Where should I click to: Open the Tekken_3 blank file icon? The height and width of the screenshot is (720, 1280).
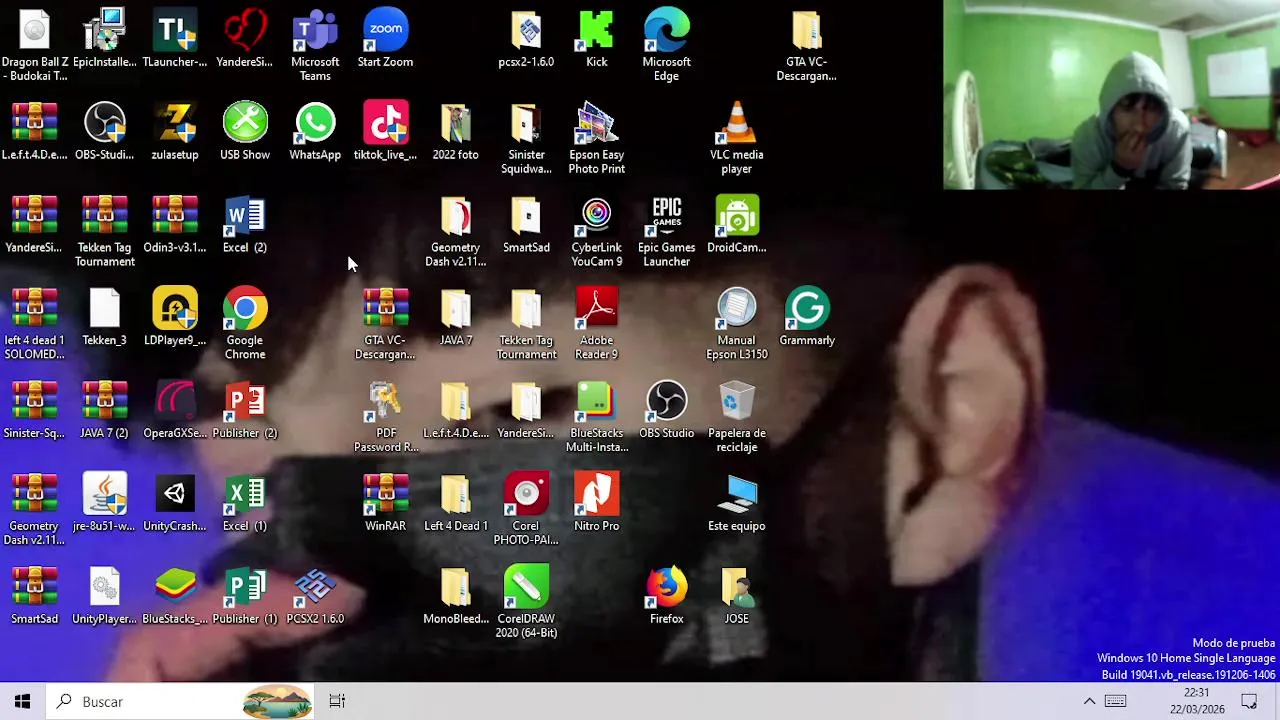pos(105,317)
